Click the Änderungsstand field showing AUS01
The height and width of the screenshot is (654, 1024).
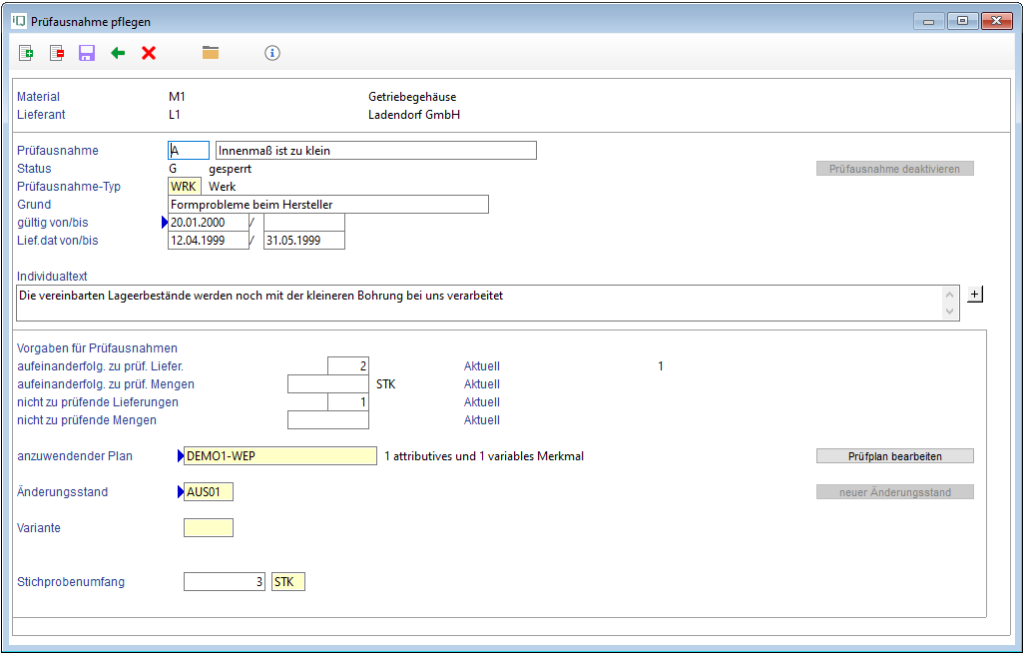tap(208, 492)
